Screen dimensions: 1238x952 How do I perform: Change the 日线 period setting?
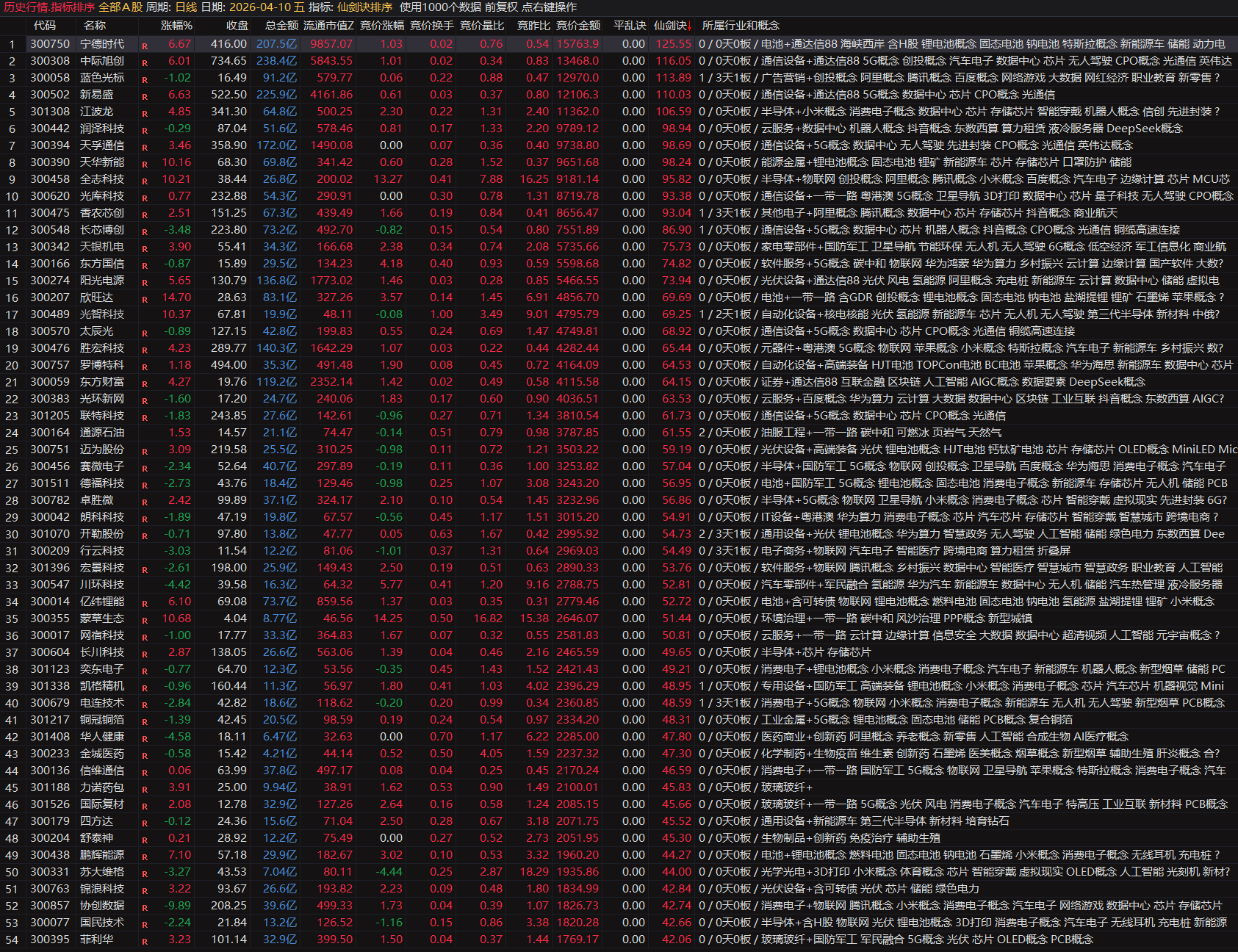point(186,7)
